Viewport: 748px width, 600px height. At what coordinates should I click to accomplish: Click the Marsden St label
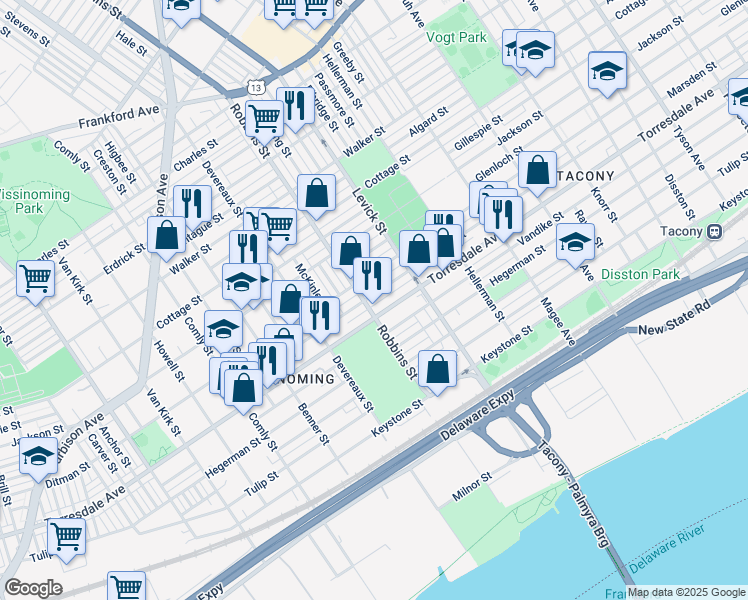click(691, 79)
